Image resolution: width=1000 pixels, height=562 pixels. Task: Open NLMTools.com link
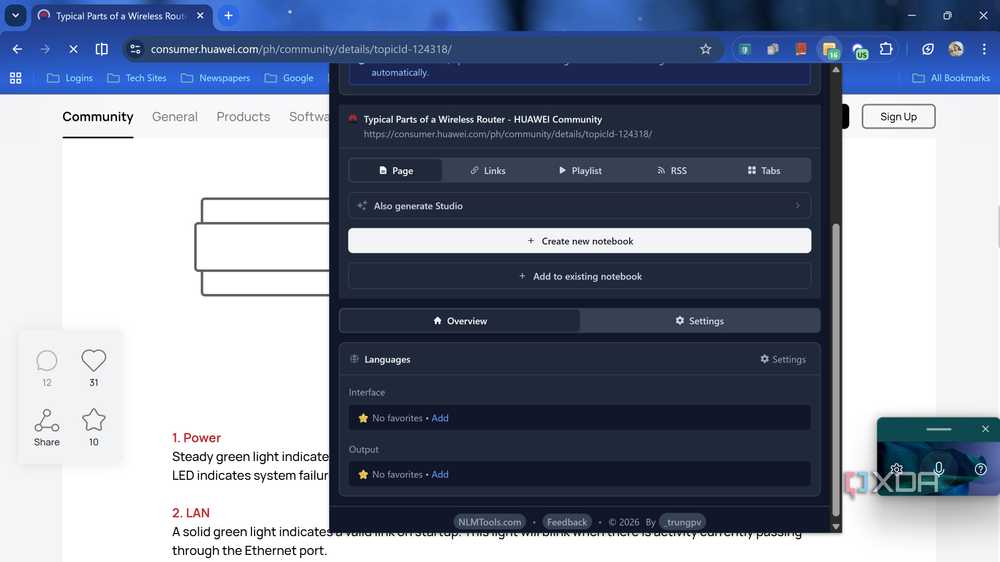[489, 522]
